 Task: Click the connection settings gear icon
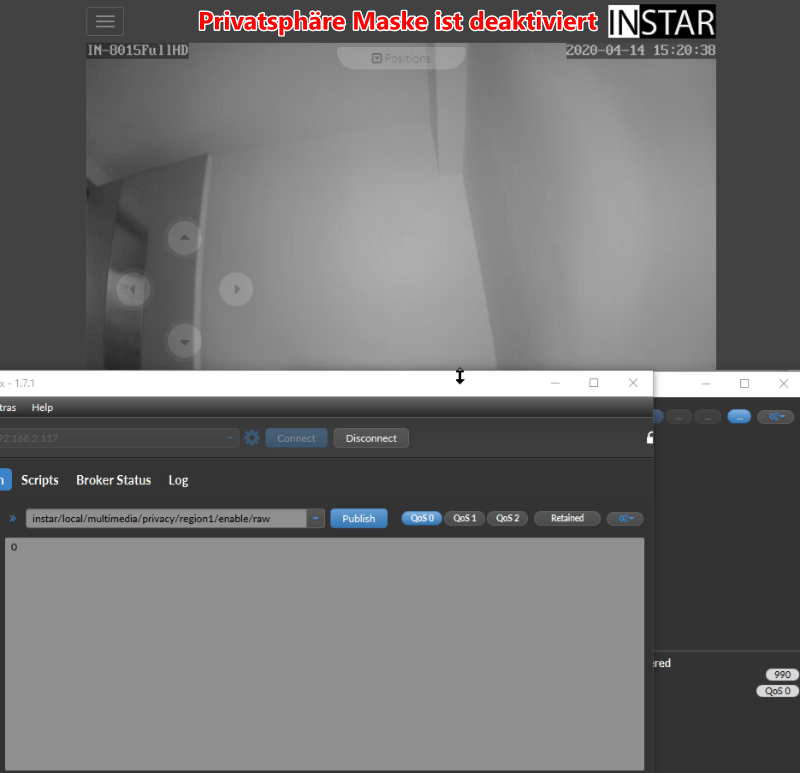[x=252, y=438]
